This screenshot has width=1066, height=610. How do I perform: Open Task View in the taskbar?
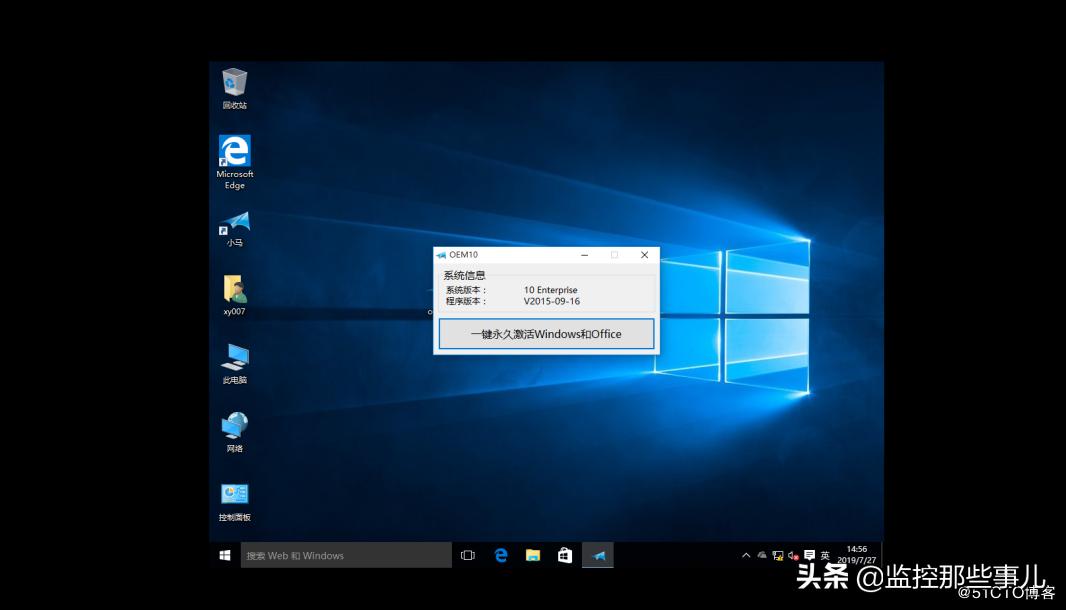tap(467, 555)
